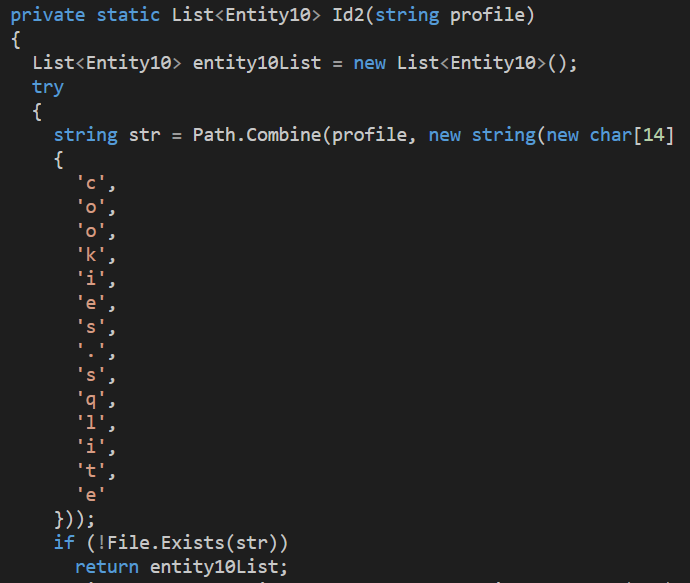The width and height of the screenshot is (690, 583).
Task: Click the 't' character literal
Action: (x=91, y=471)
